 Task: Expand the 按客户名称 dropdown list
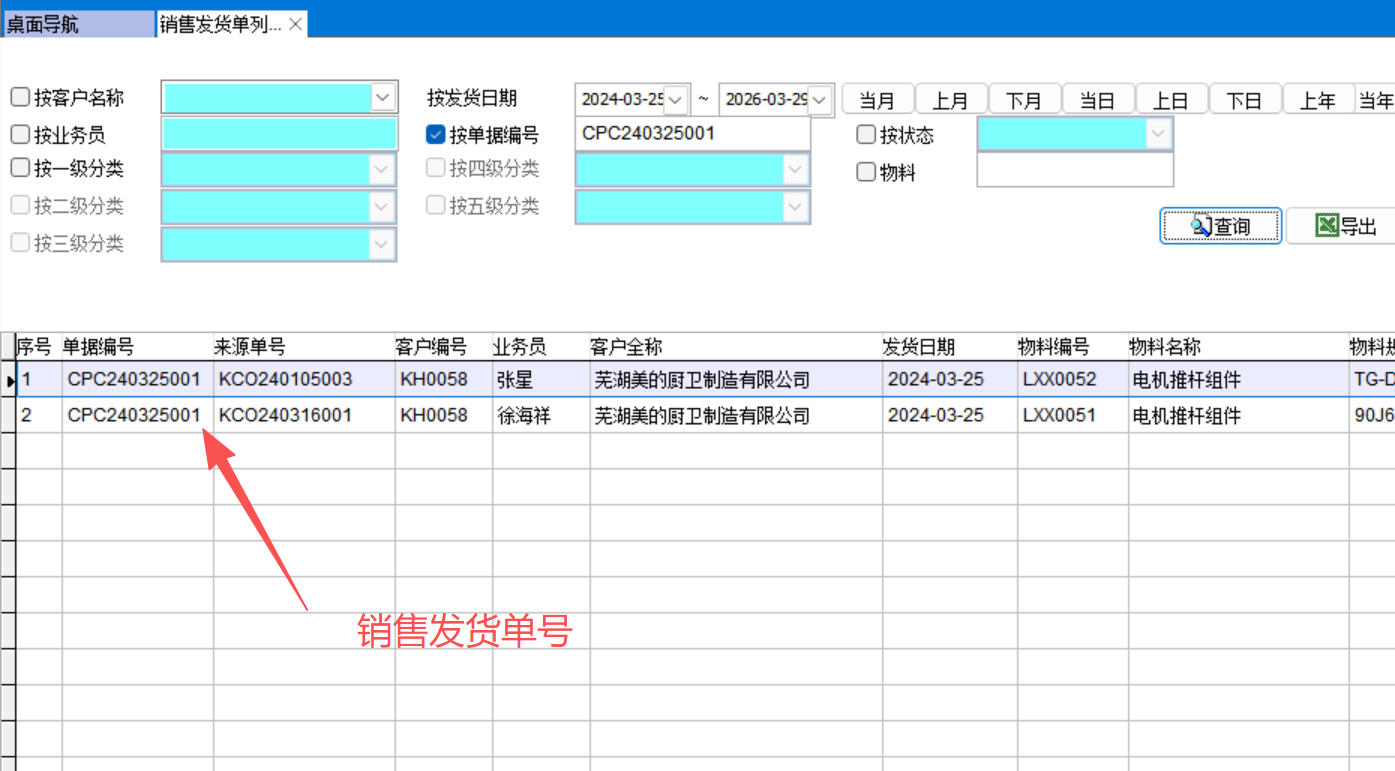pos(383,98)
